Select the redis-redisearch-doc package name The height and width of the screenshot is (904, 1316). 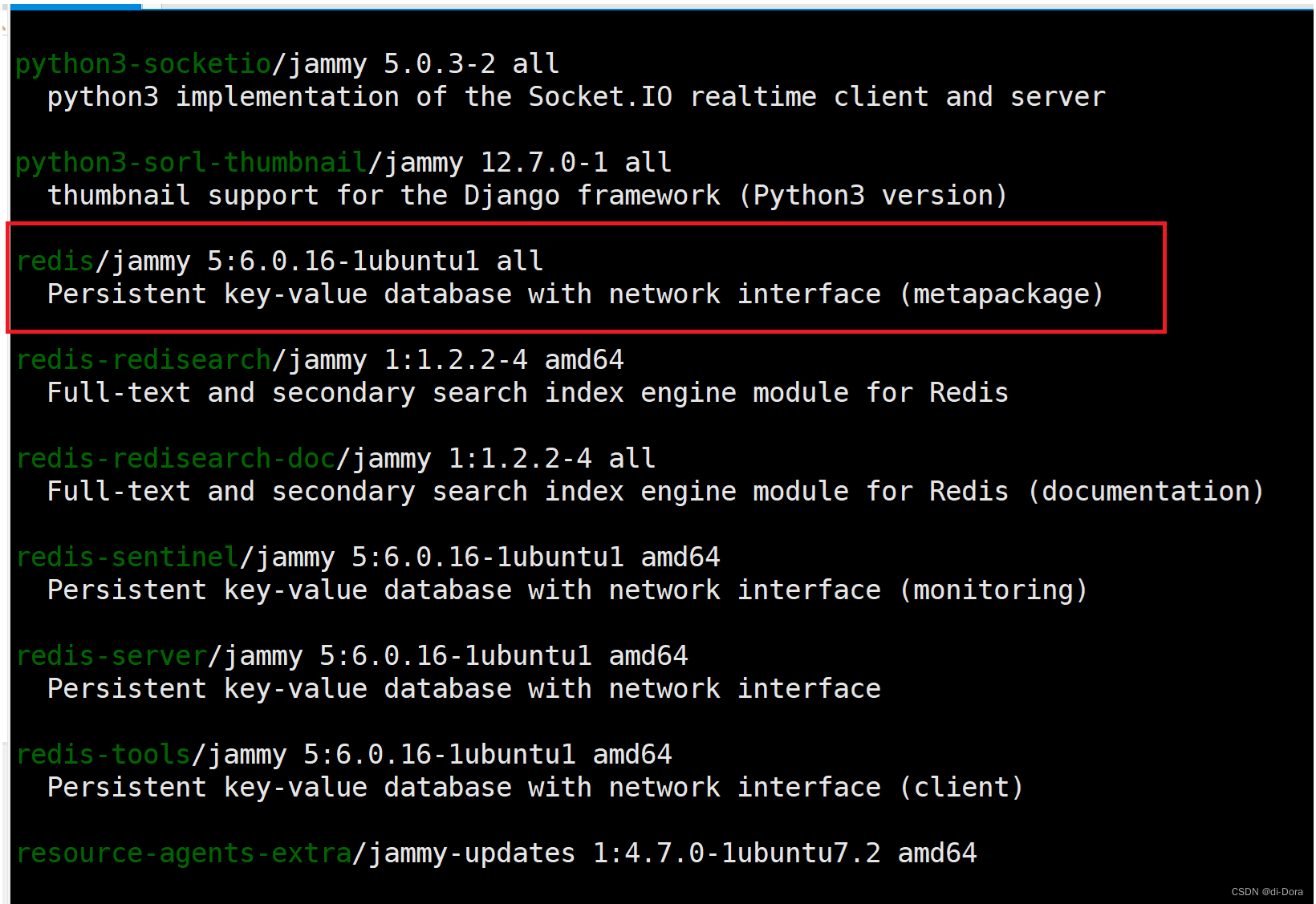pyautogui.click(x=176, y=459)
